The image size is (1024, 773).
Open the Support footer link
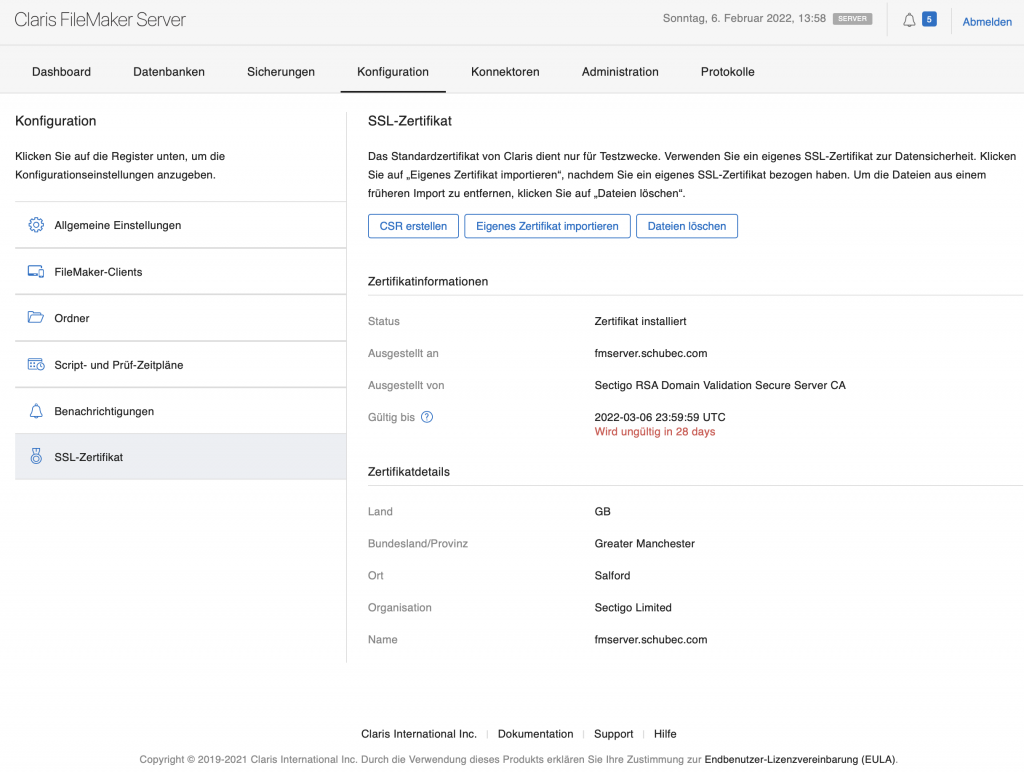click(614, 734)
